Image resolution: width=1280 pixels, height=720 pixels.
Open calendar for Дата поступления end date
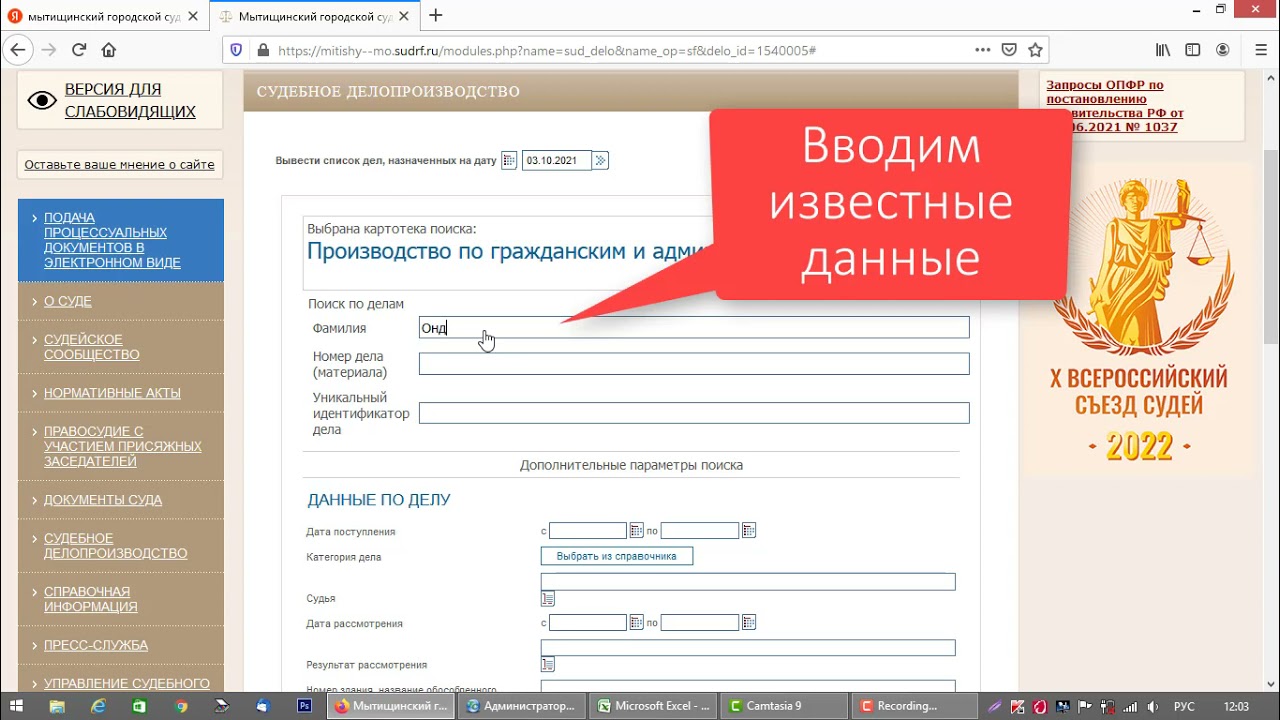[x=749, y=530]
